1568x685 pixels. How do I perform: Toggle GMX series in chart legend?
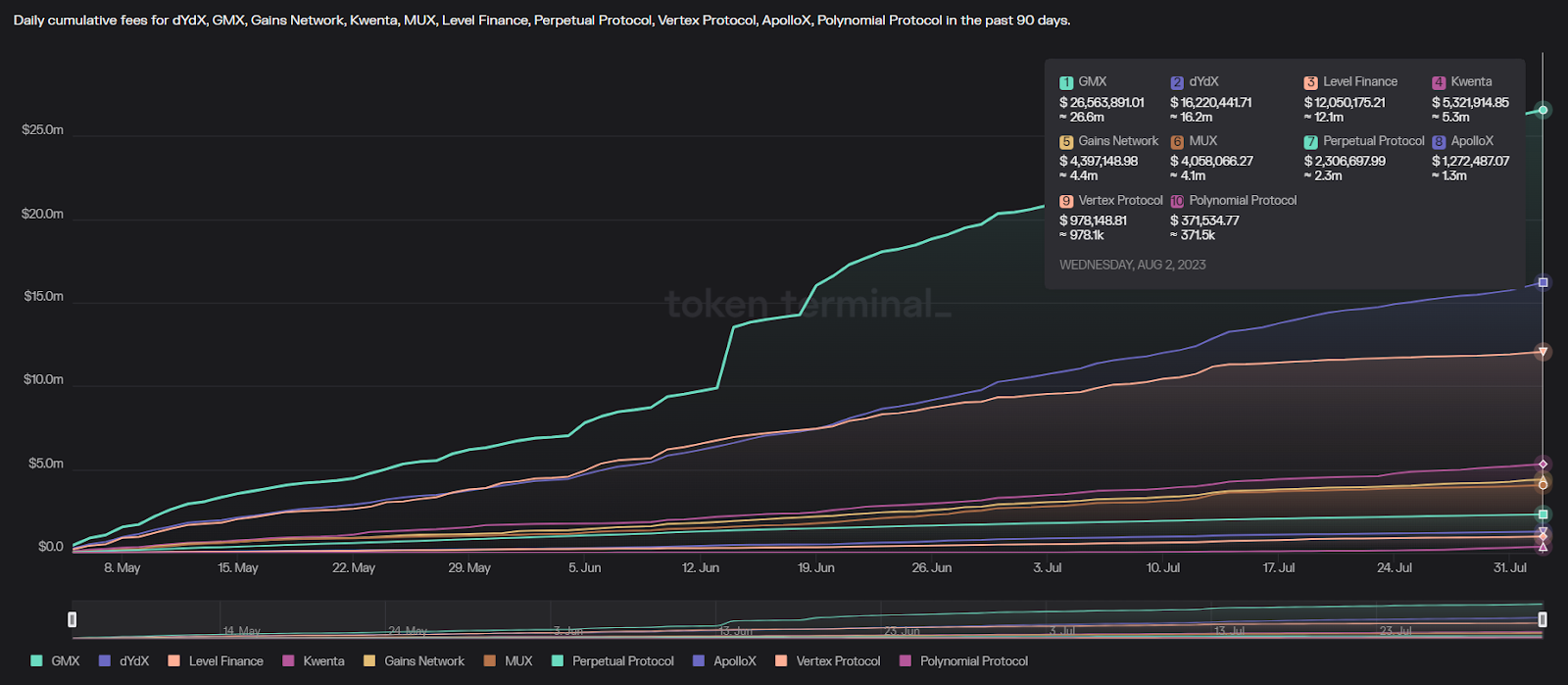[x=56, y=661]
